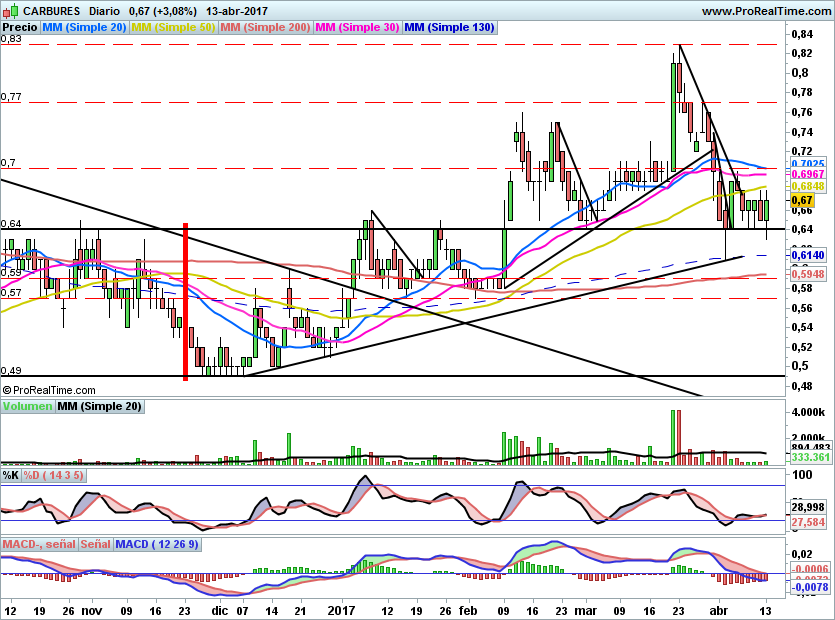Click the red vertical line on chart
835x620 pixels.
(185, 300)
